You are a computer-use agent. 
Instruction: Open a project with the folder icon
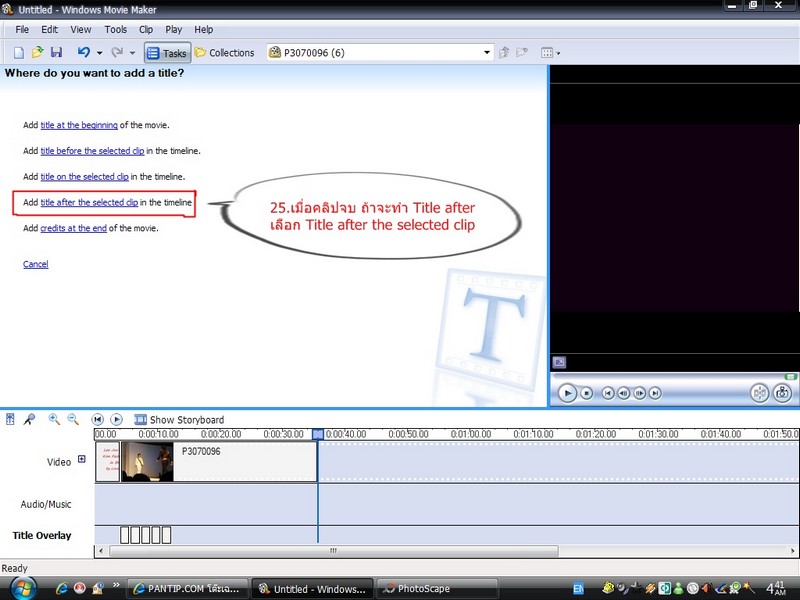tap(37, 53)
